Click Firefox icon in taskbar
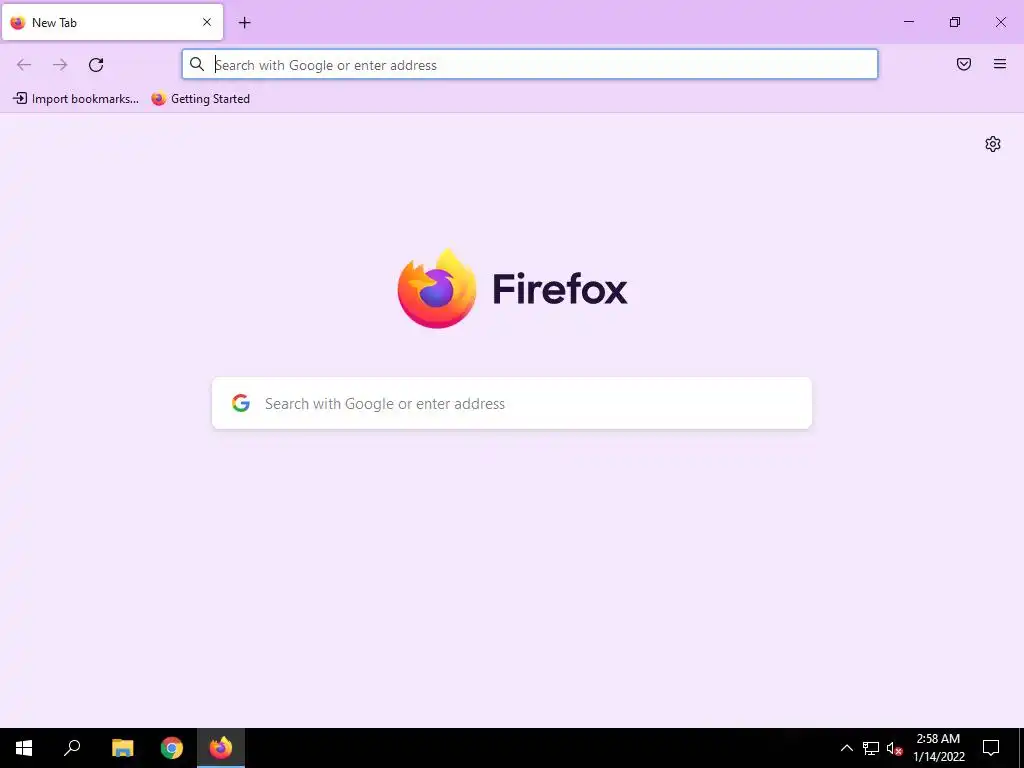Image resolution: width=1024 pixels, height=768 pixels. (221, 748)
